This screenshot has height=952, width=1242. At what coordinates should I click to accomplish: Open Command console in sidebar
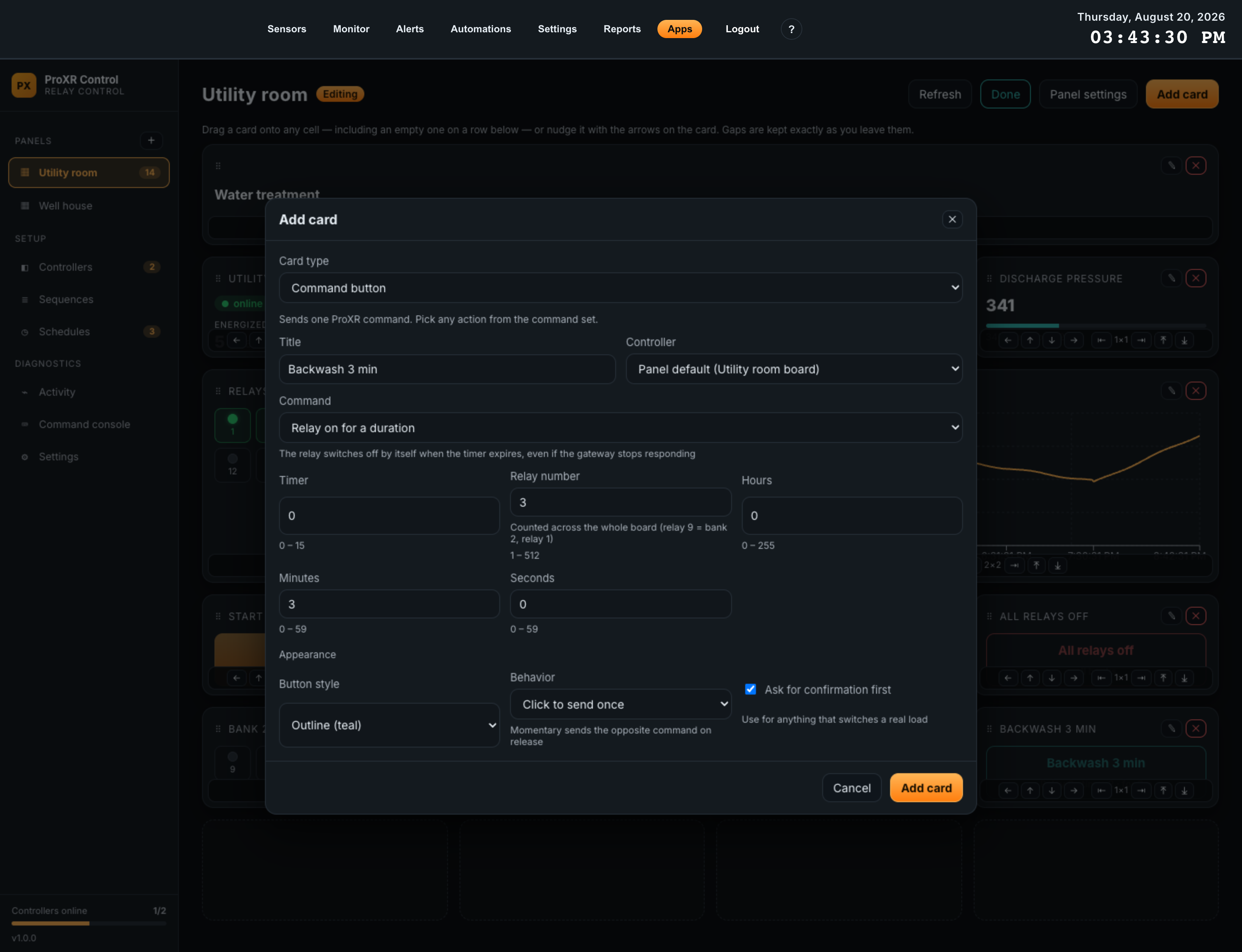pos(89,424)
